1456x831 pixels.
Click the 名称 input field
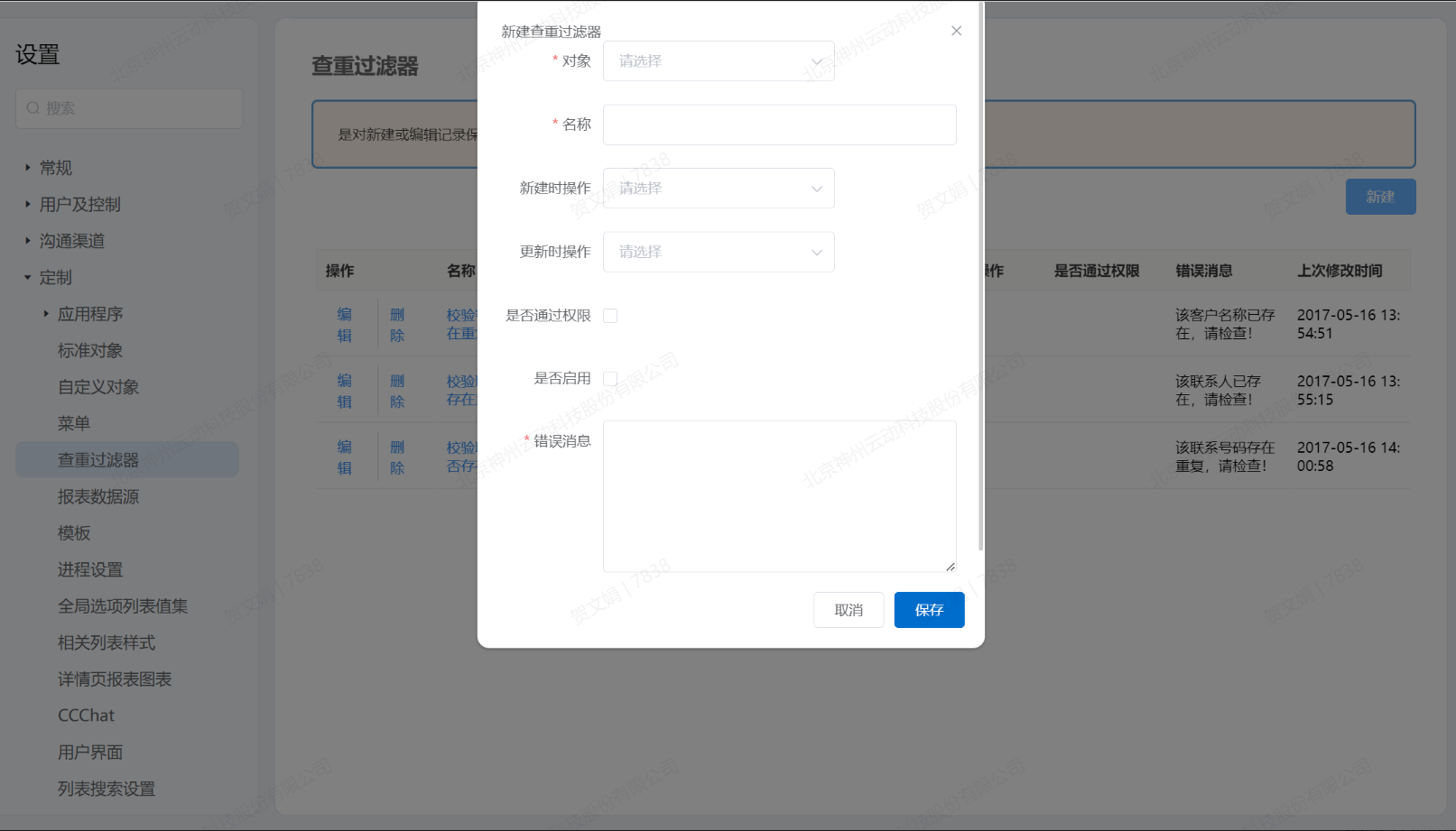click(779, 125)
